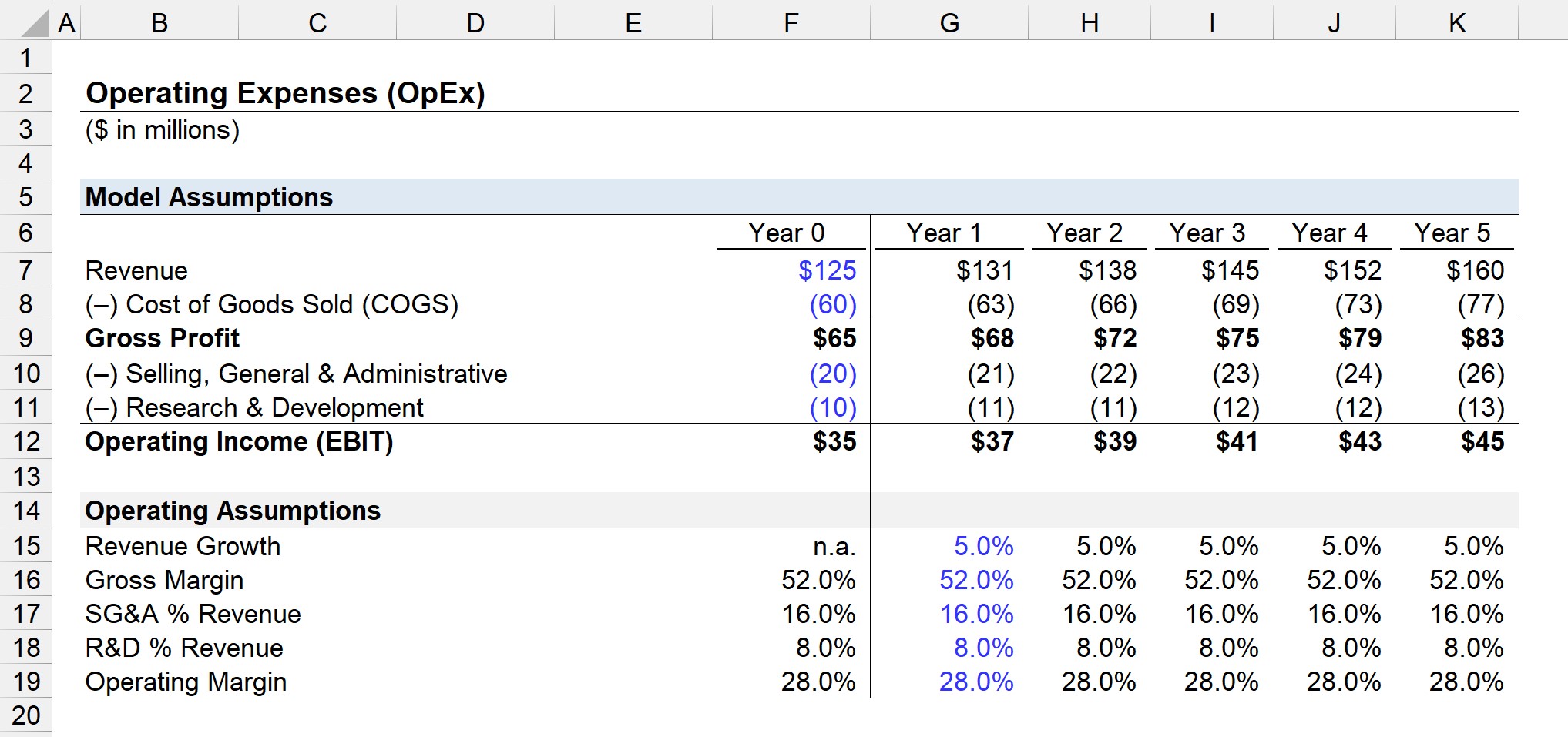Select the Year 5 R&D (13) cell
This screenshot has width=1568, height=737.
point(1481,407)
